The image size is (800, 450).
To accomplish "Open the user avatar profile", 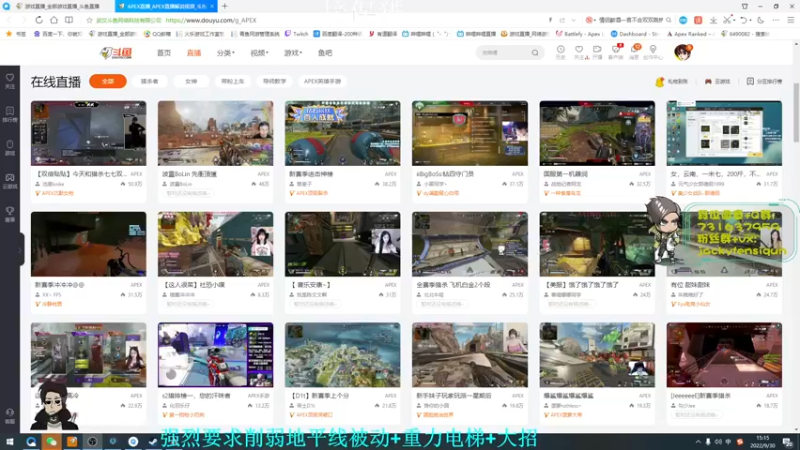I will pyautogui.click(x=683, y=52).
